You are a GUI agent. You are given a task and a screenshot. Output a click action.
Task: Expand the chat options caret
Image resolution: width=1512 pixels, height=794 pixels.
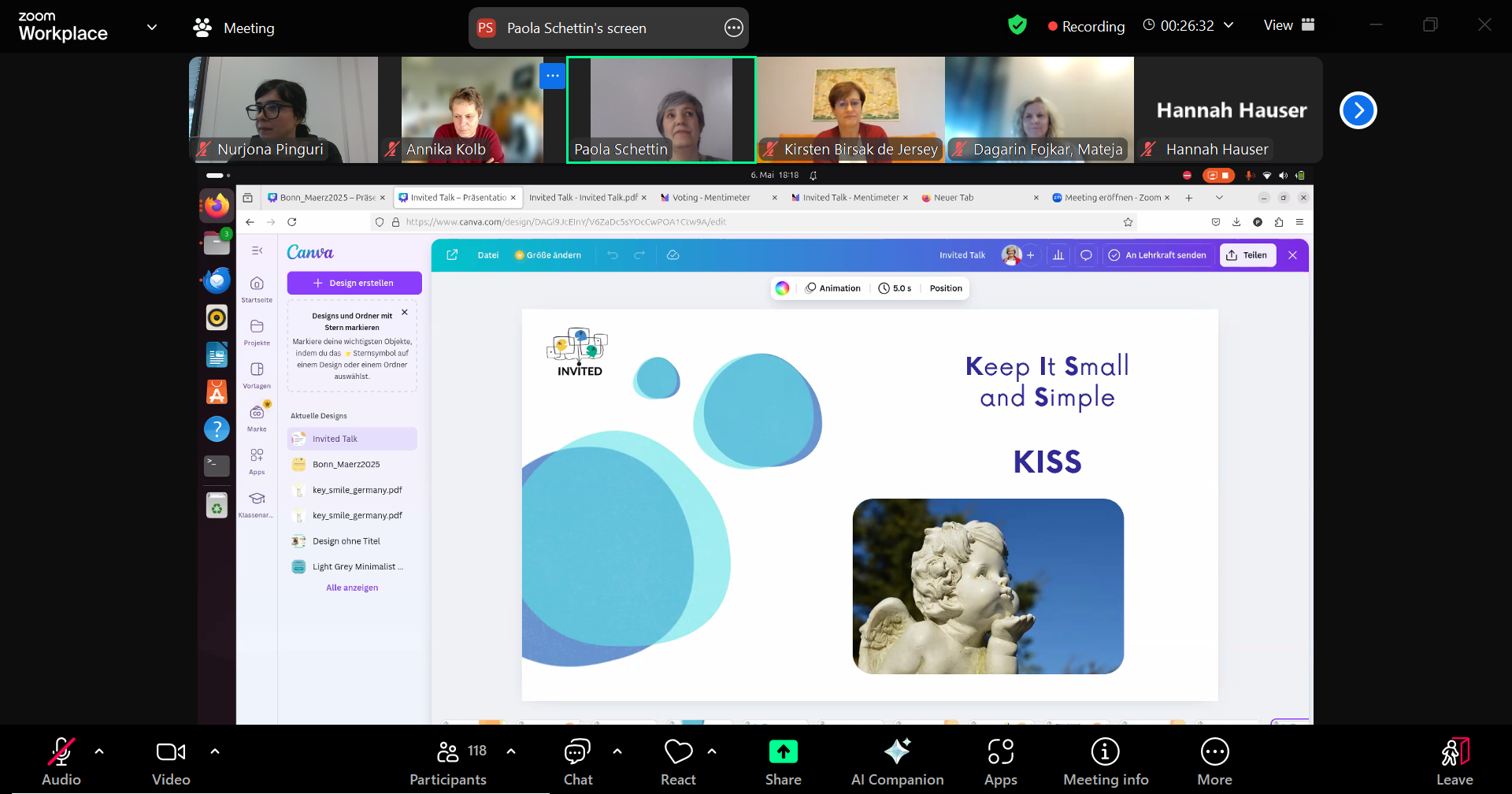[617, 751]
